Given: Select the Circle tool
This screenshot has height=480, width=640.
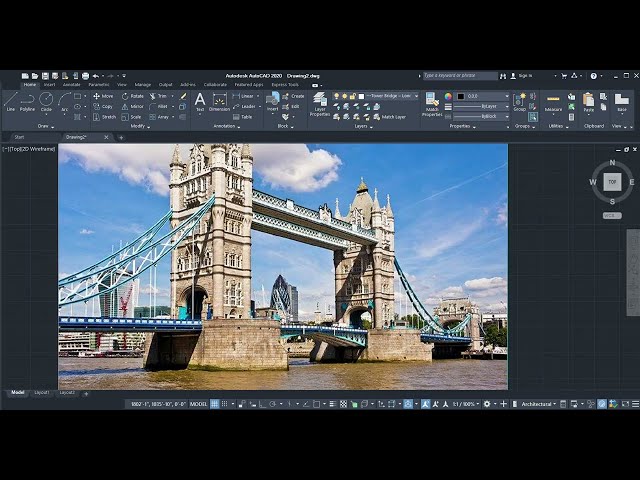Looking at the screenshot, I should 46,102.
